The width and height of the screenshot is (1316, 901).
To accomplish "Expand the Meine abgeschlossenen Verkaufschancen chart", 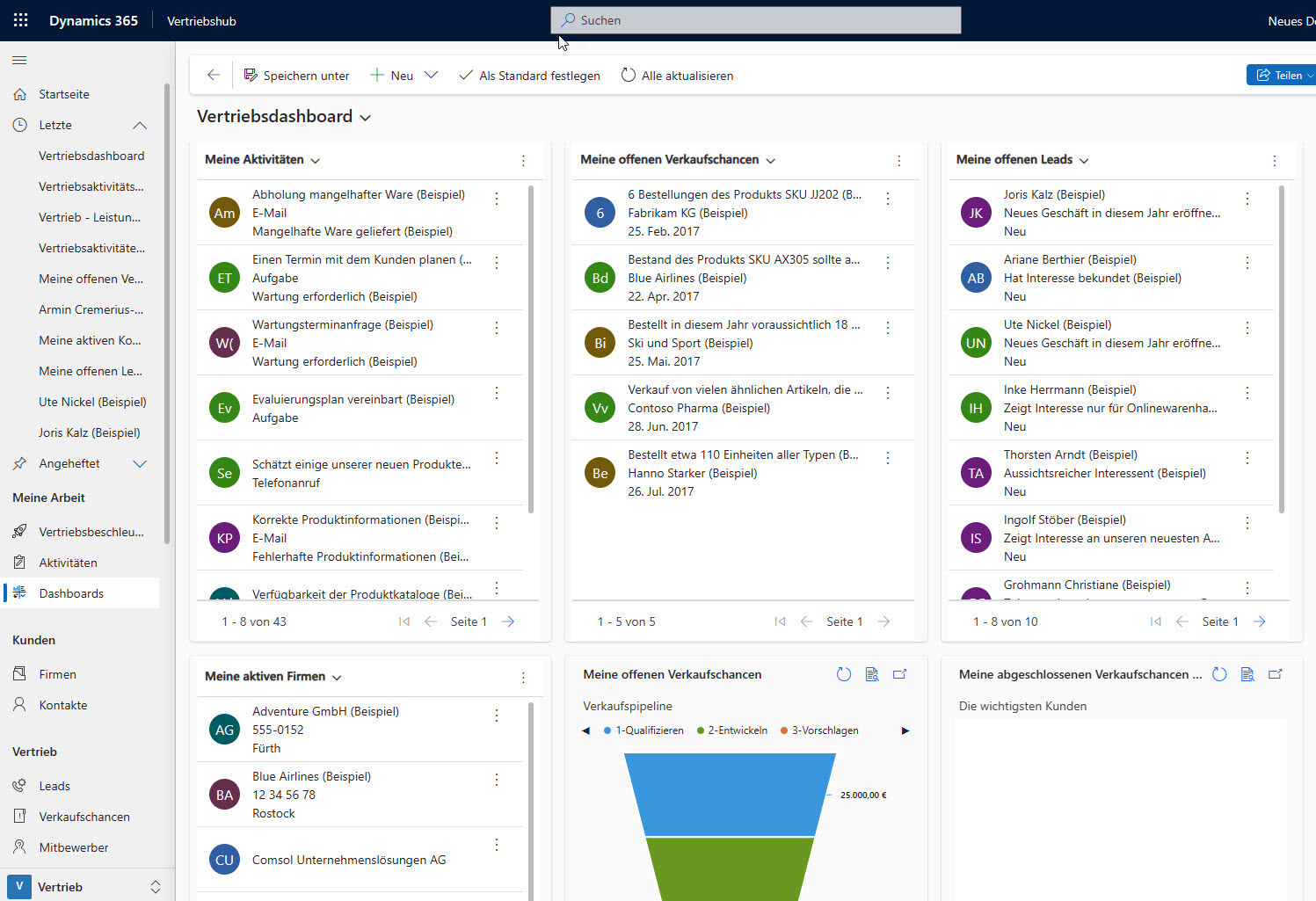I will coord(1276,674).
